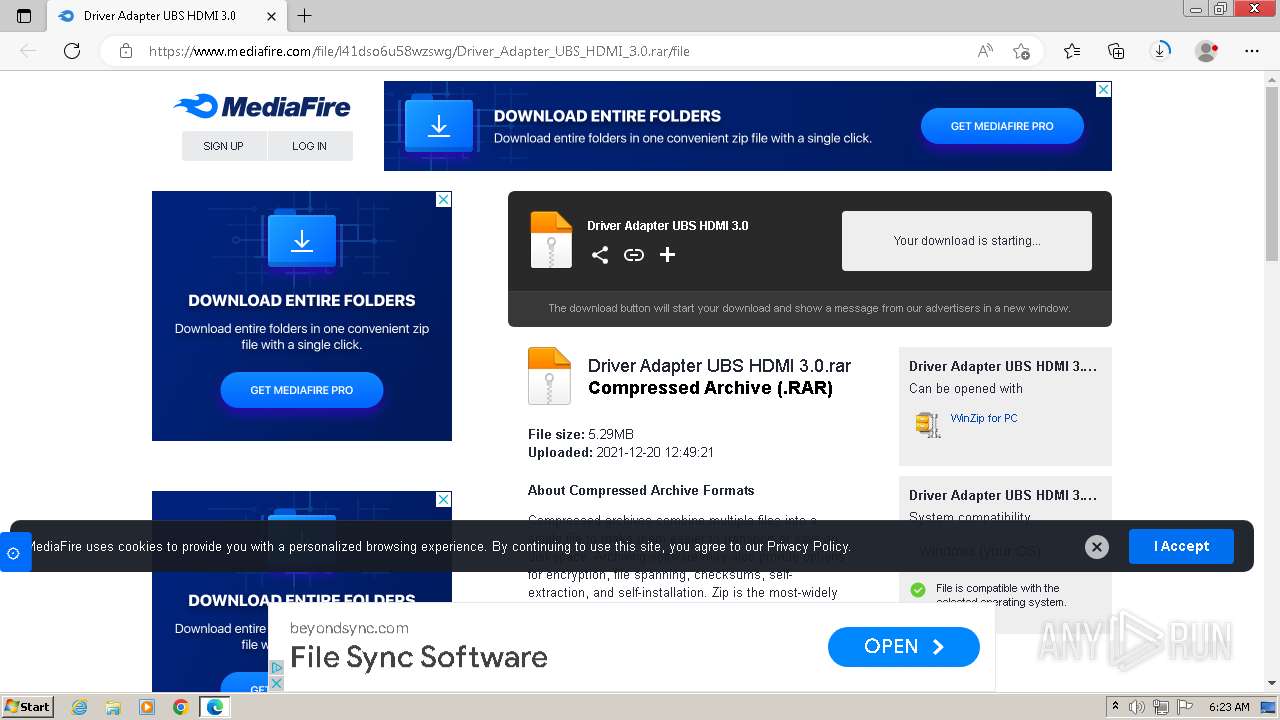The height and width of the screenshot is (720, 1280).
Task: Show hidden tray icons arrow
Action: coord(1115,707)
